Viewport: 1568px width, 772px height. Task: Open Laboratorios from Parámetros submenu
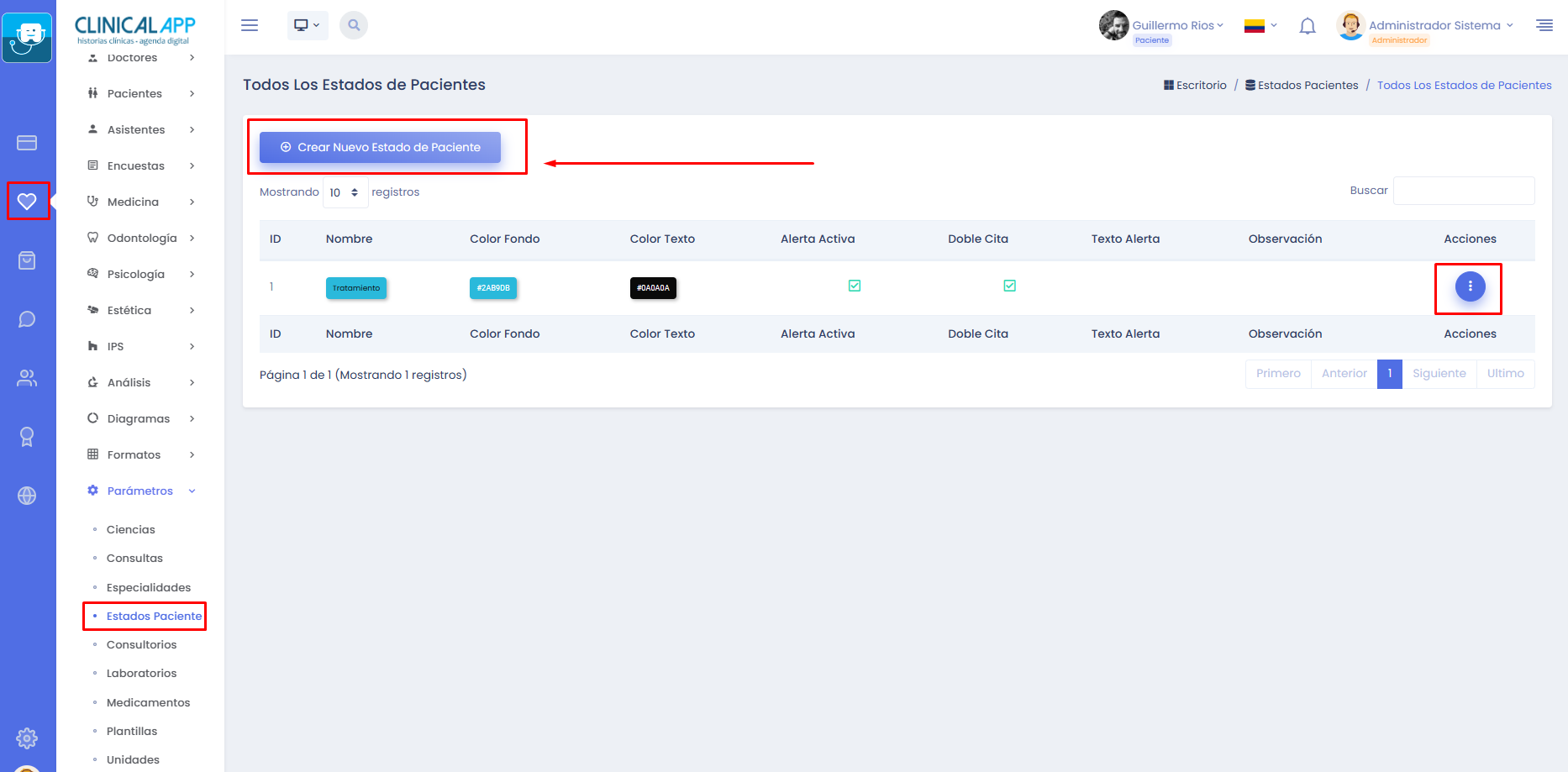[141, 673]
